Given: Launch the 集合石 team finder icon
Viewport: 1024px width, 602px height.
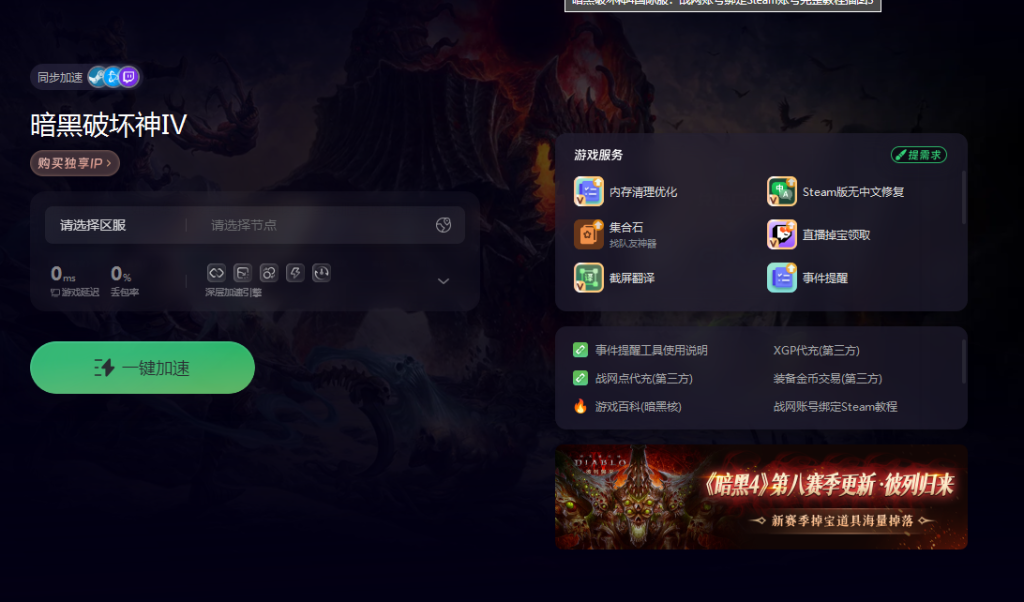Looking at the screenshot, I should click(588, 234).
